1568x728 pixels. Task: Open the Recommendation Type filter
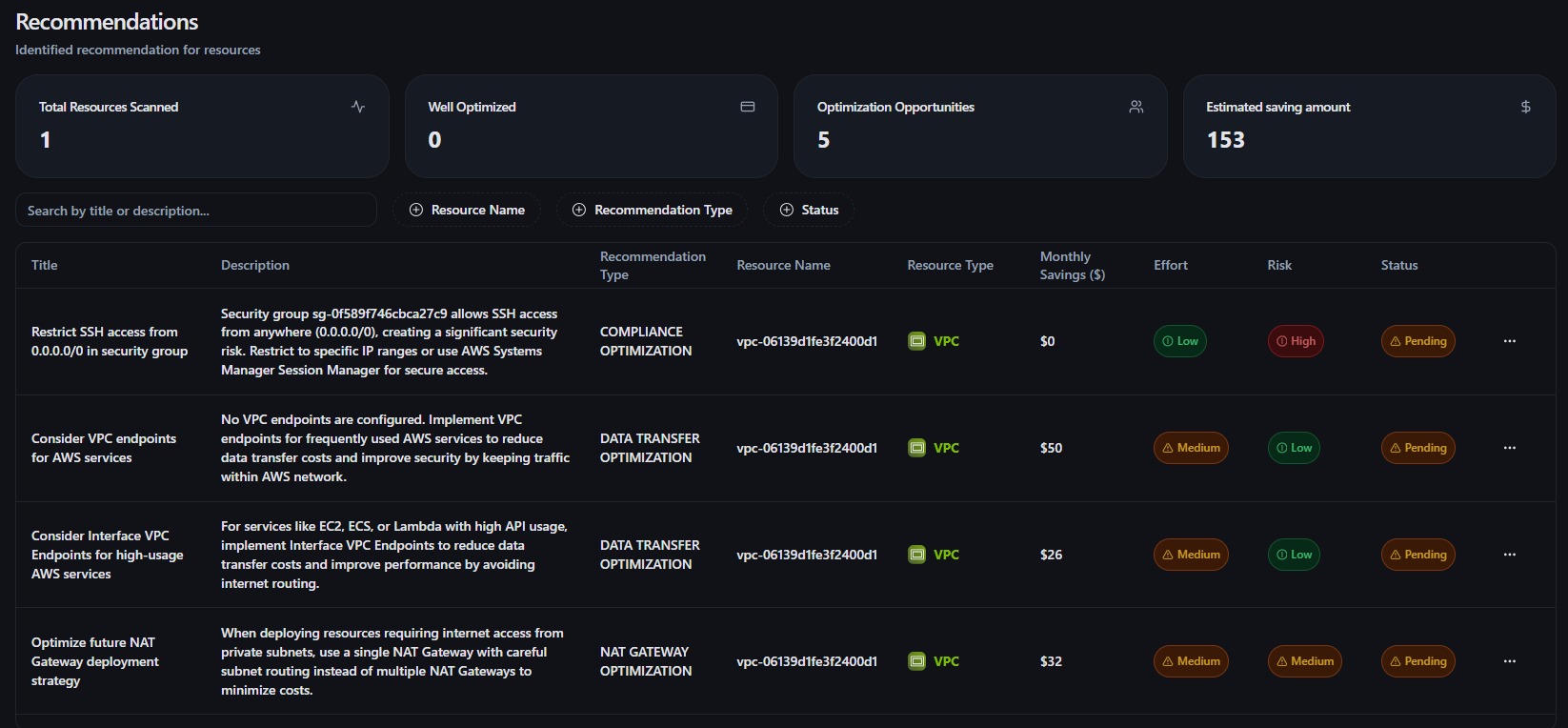point(653,210)
